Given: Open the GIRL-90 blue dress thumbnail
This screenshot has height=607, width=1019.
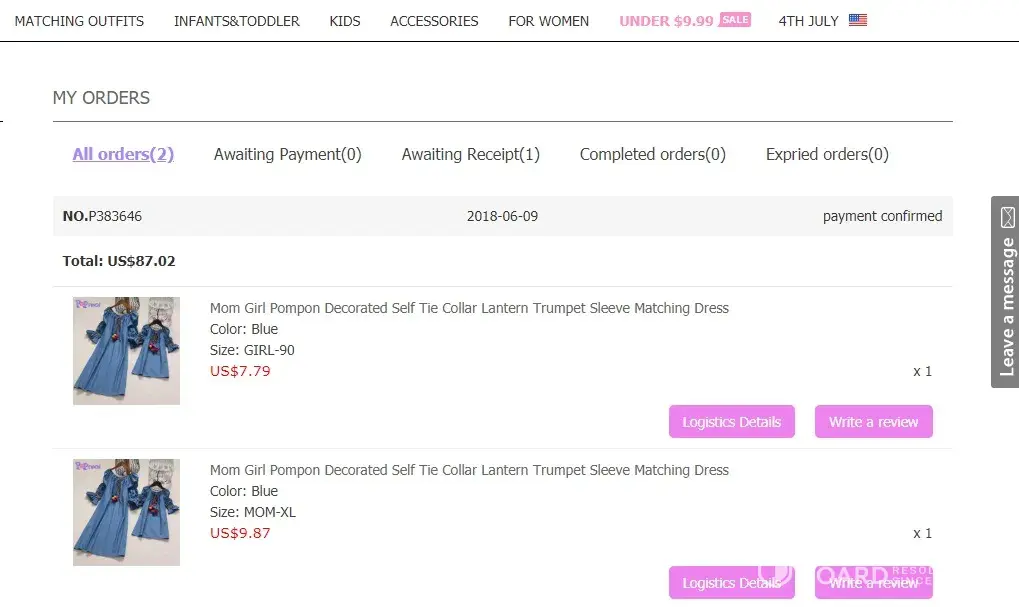Looking at the screenshot, I should (126, 351).
